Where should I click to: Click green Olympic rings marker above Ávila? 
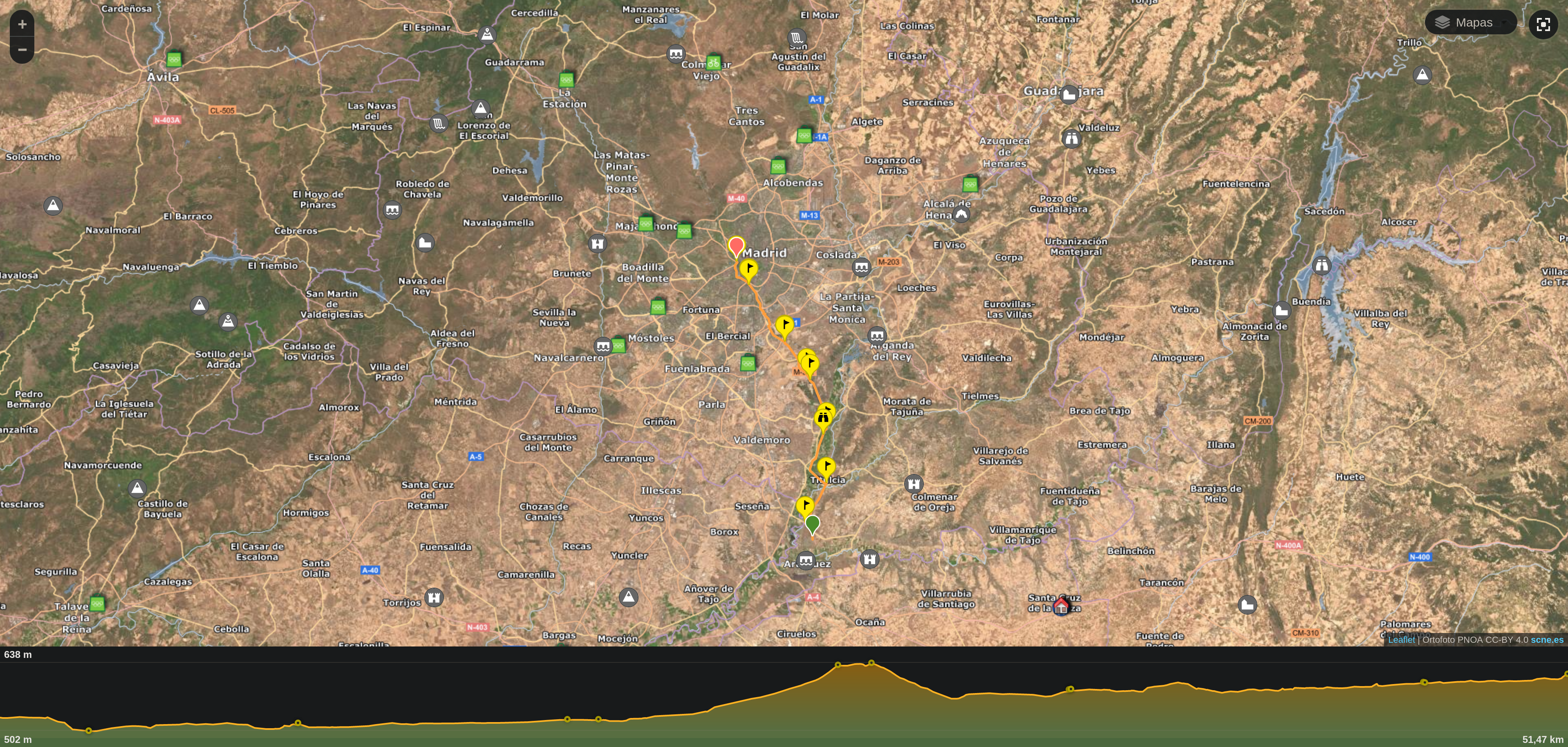point(174,60)
